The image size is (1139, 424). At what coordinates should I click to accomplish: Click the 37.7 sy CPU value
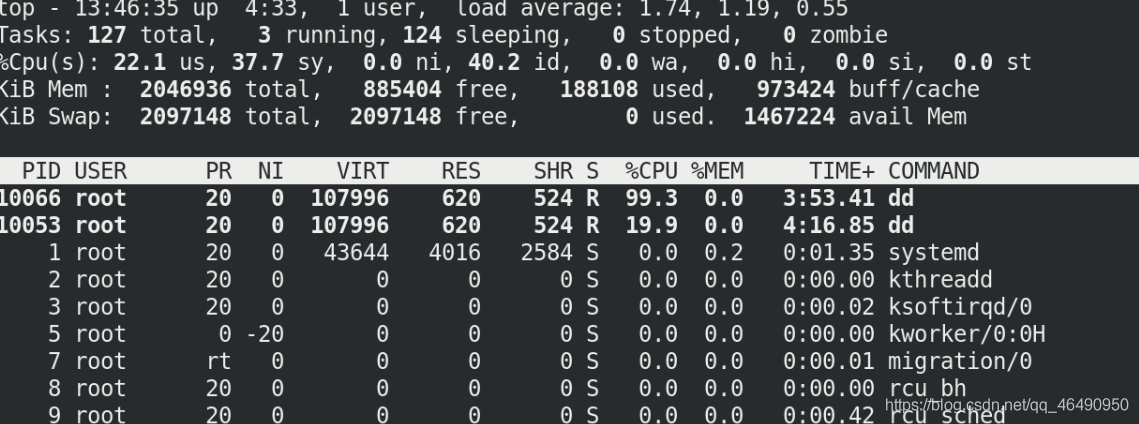[x=258, y=62]
